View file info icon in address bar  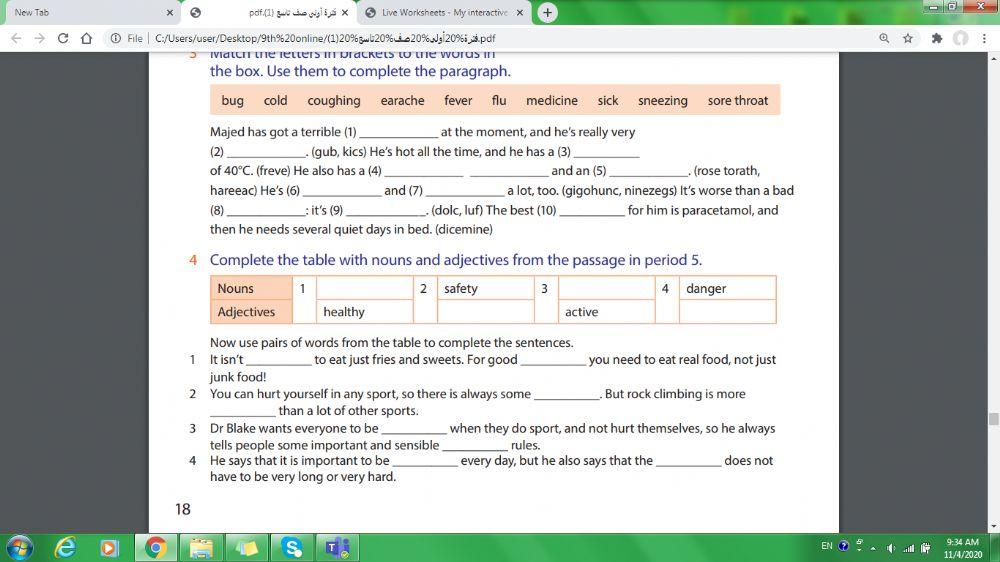click(x=115, y=38)
